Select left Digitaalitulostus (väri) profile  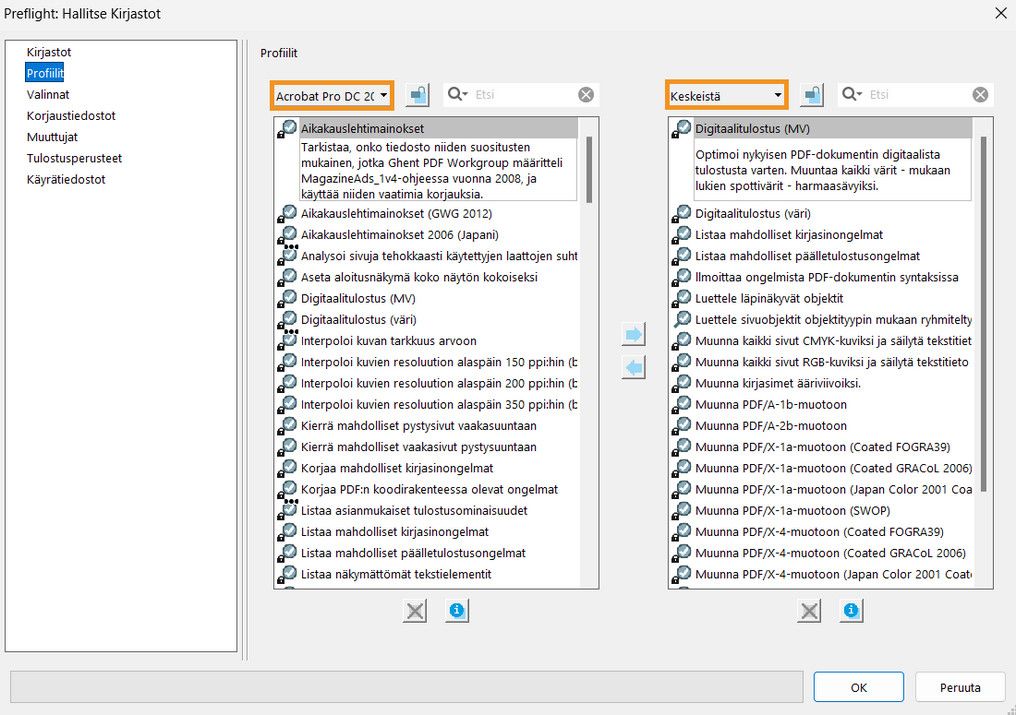click(x=358, y=320)
